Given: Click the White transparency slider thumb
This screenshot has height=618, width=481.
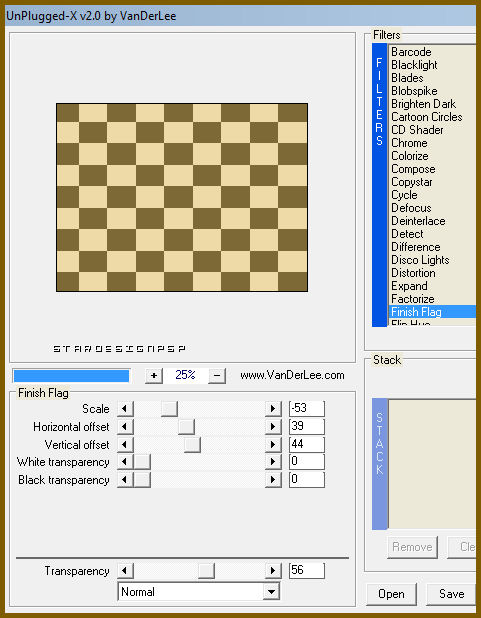Looking at the screenshot, I should click(x=142, y=462).
